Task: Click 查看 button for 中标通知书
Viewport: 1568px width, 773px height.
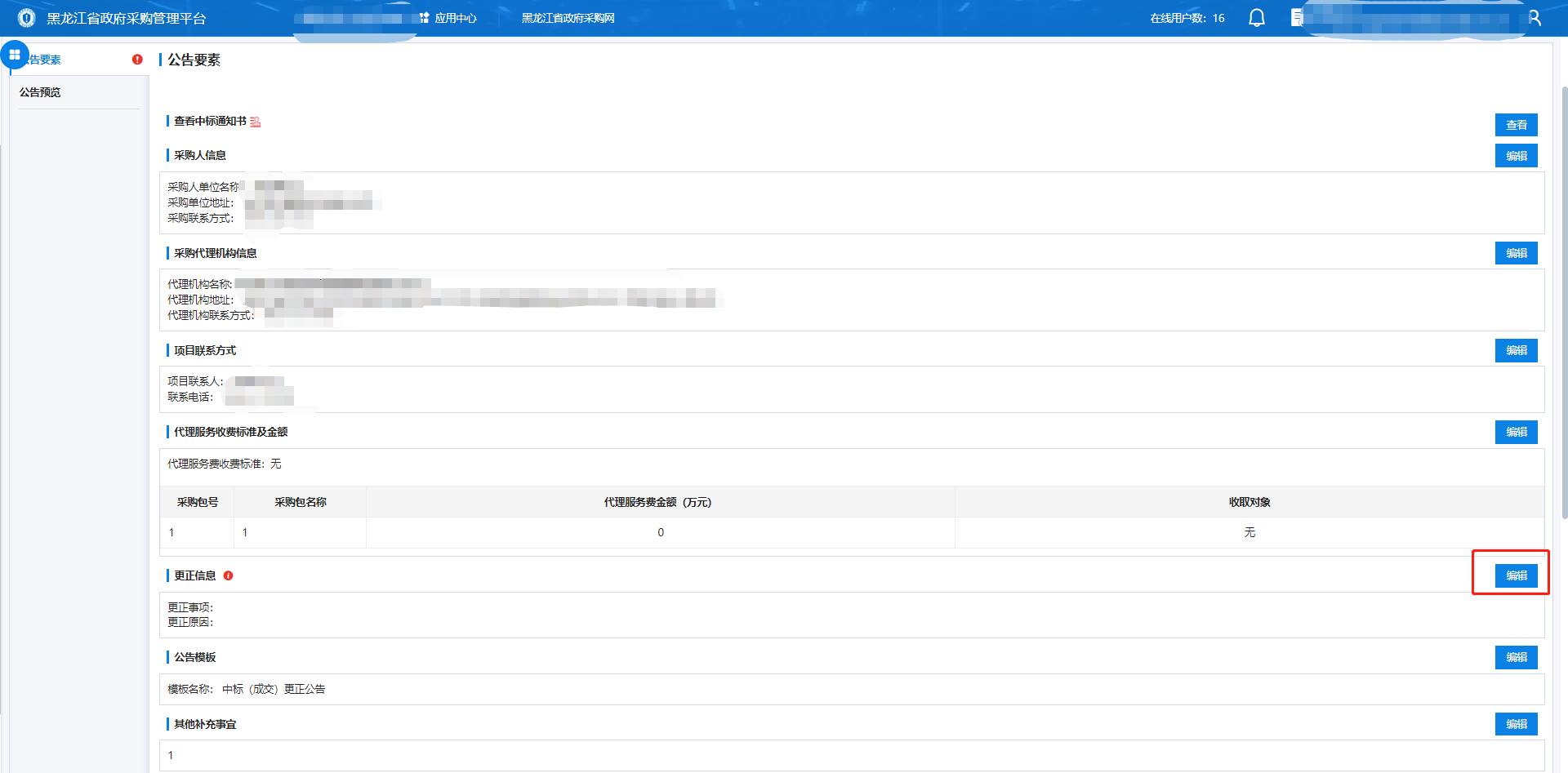Action: tap(1517, 125)
